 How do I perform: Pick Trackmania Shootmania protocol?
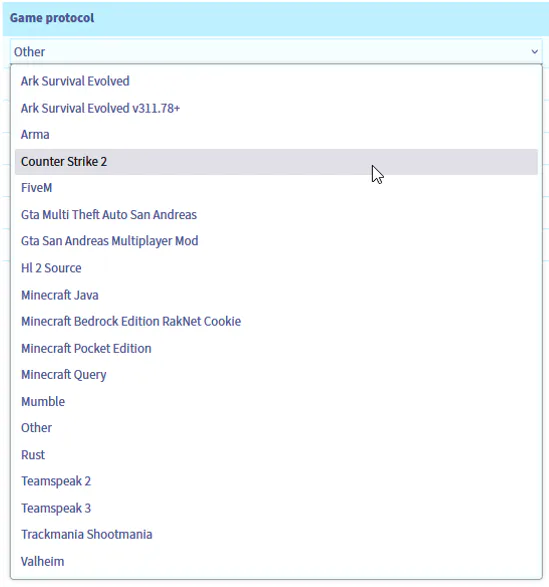coord(276,535)
